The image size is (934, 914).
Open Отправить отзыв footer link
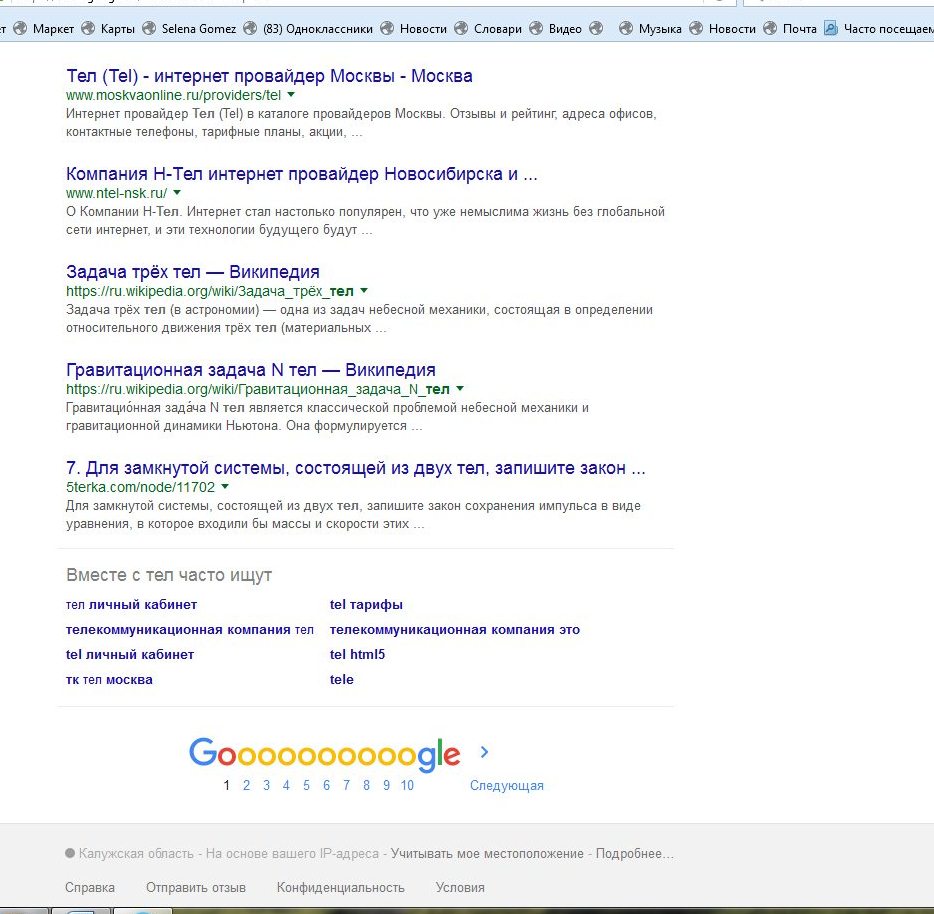(x=196, y=887)
